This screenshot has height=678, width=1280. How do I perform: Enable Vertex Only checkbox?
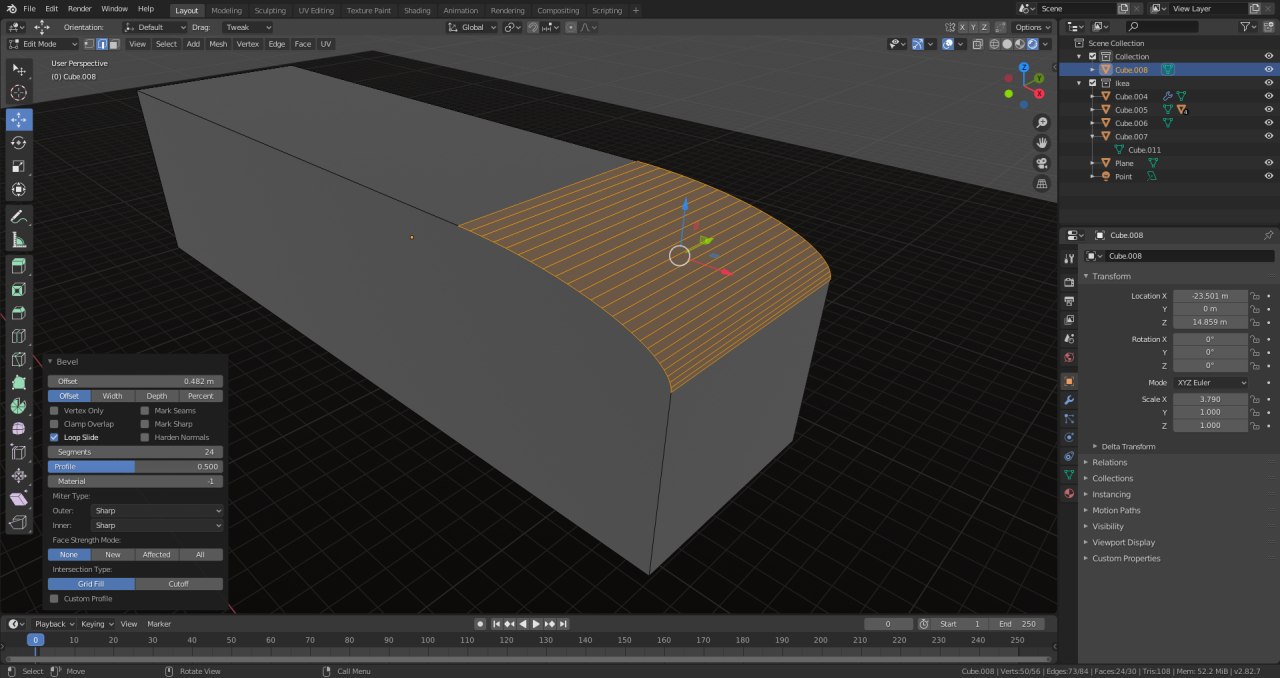(x=55, y=411)
